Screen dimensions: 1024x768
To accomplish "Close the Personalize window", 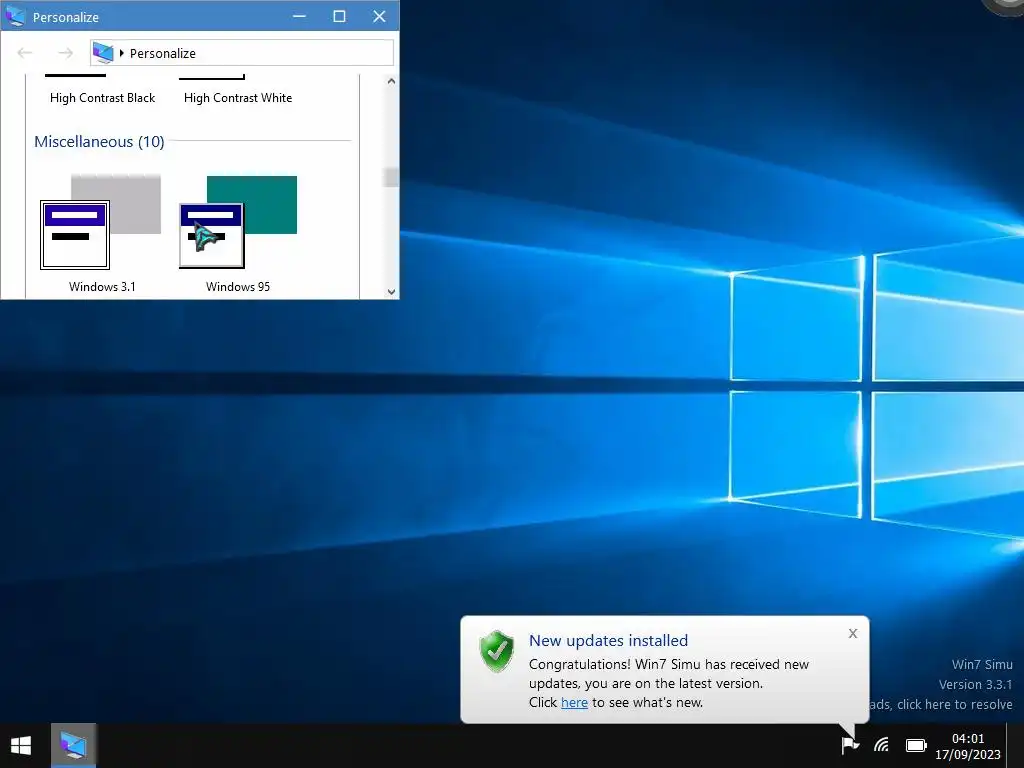I will pos(379,16).
